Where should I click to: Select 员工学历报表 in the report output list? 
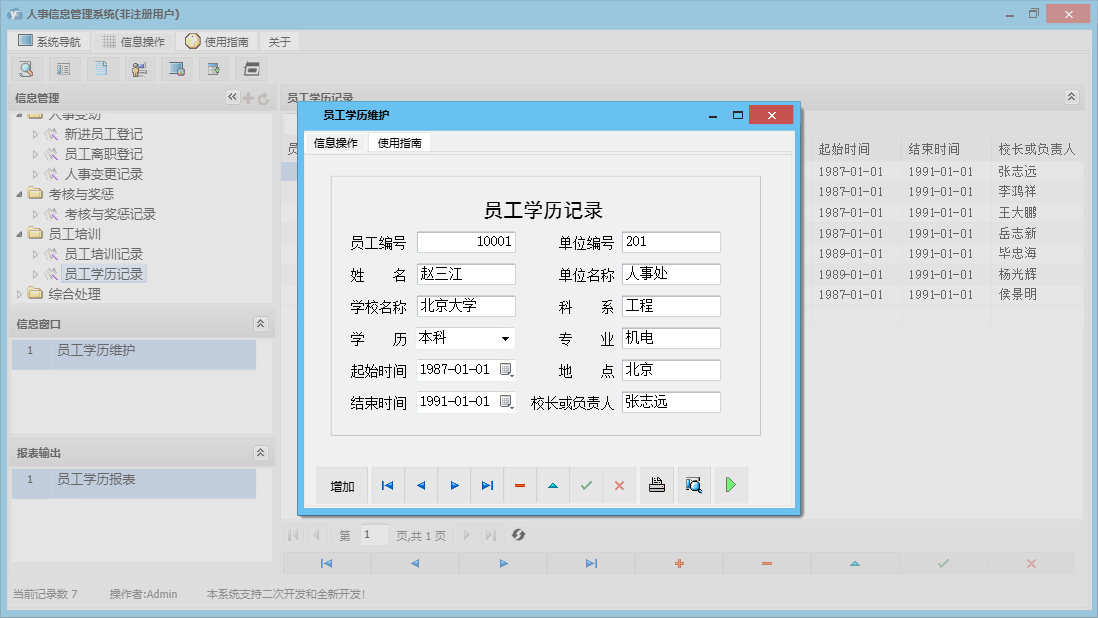pyautogui.click(x=96, y=480)
